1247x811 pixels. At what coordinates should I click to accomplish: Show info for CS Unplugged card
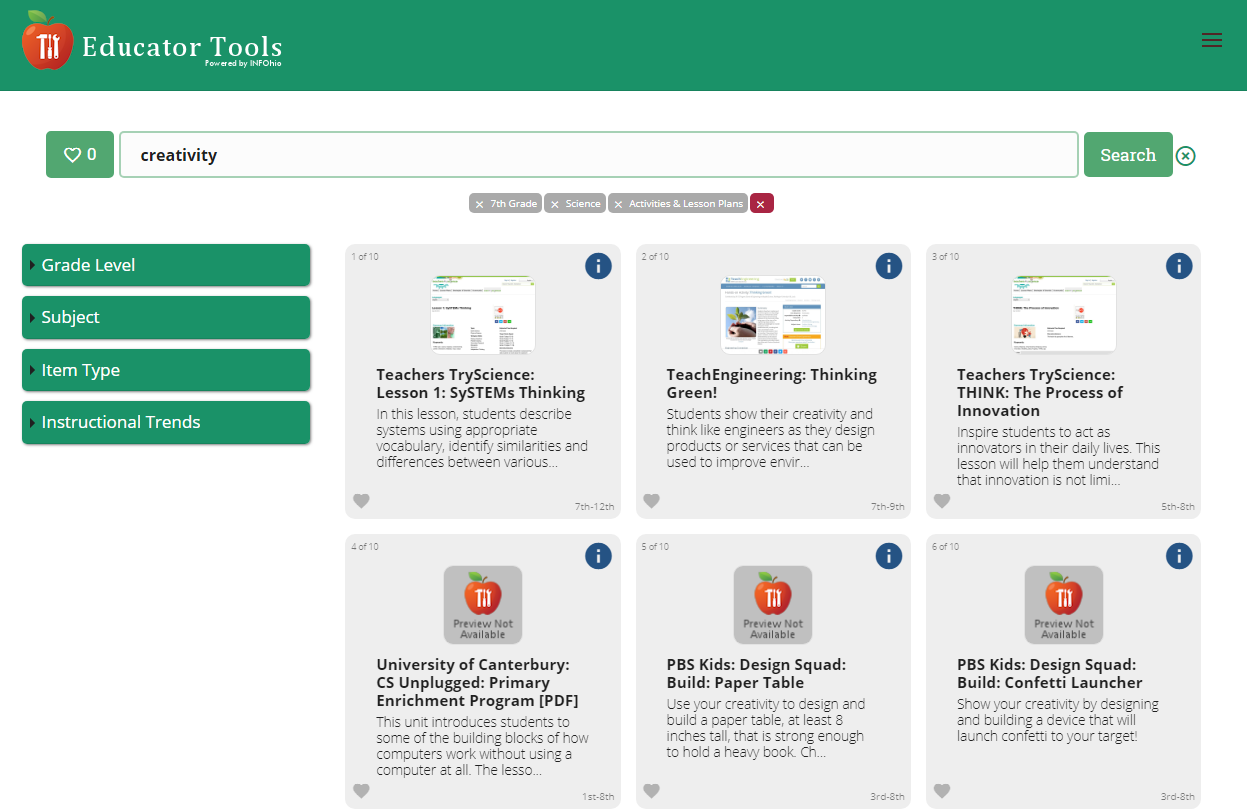(x=598, y=556)
